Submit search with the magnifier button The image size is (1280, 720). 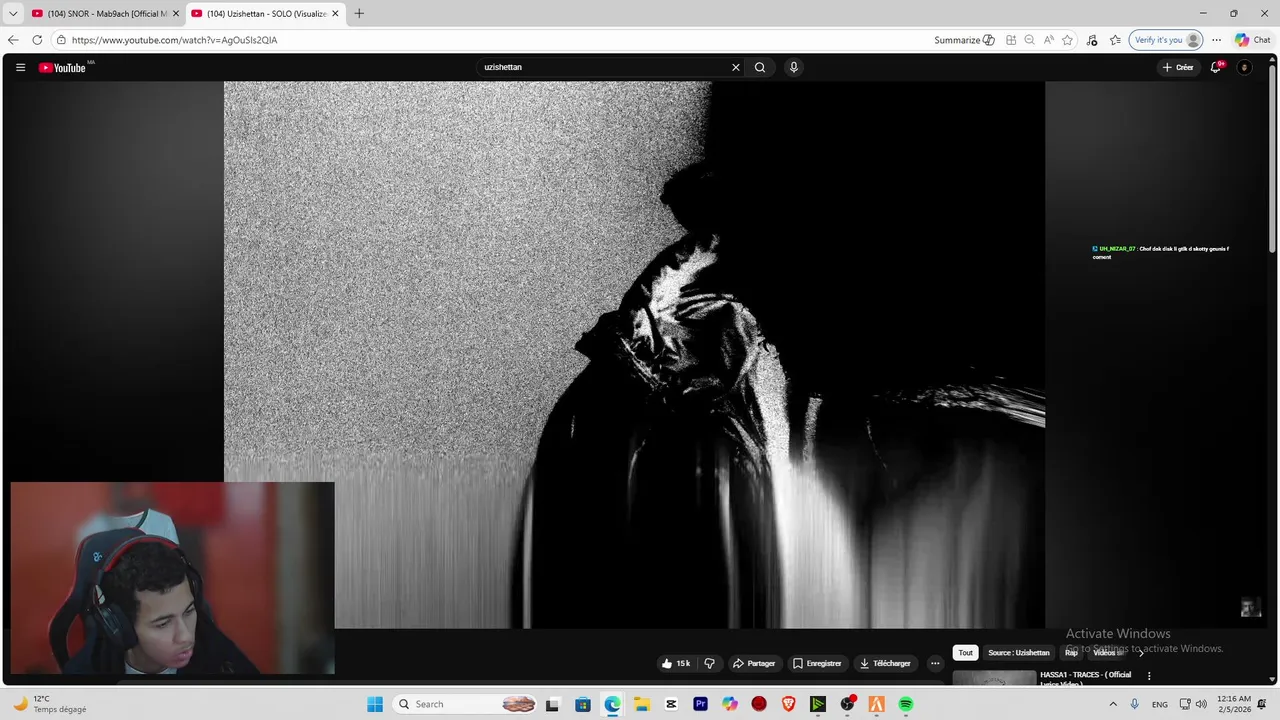[760, 67]
